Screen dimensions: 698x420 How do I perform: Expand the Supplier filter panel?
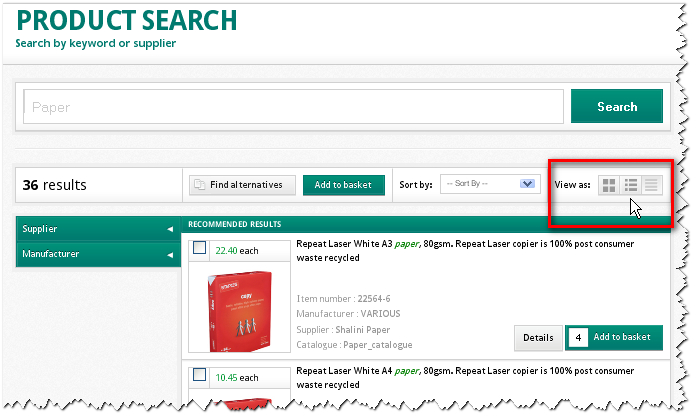click(96, 229)
